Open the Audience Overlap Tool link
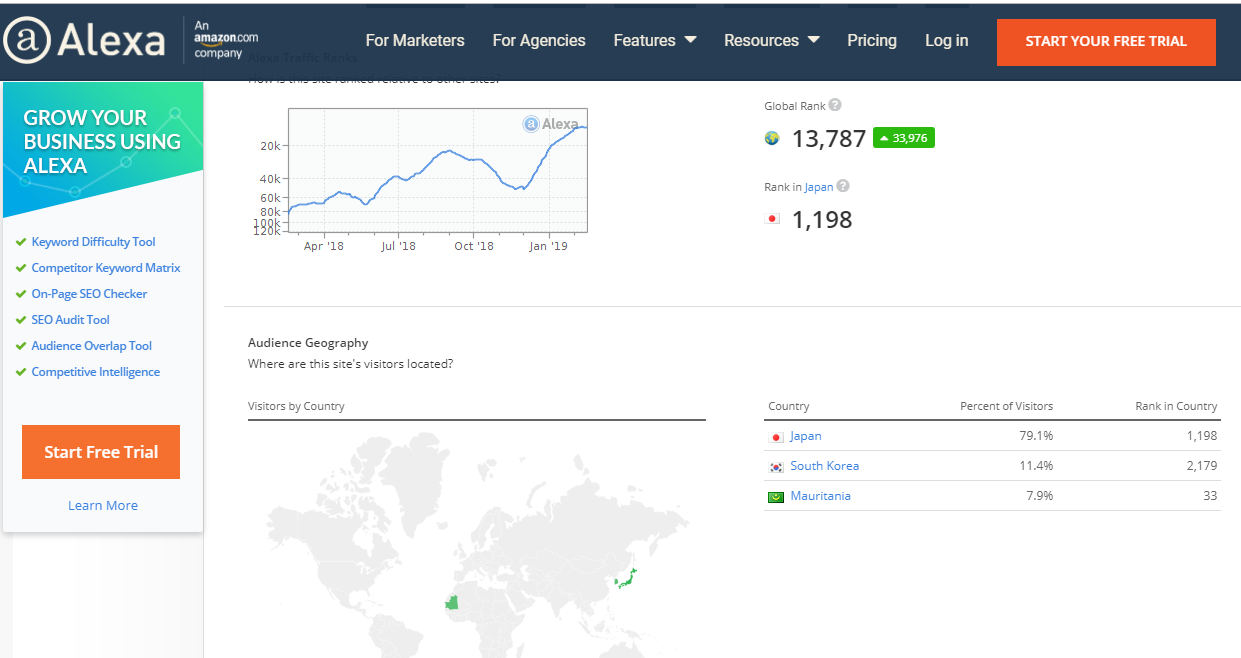 click(x=92, y=346)
